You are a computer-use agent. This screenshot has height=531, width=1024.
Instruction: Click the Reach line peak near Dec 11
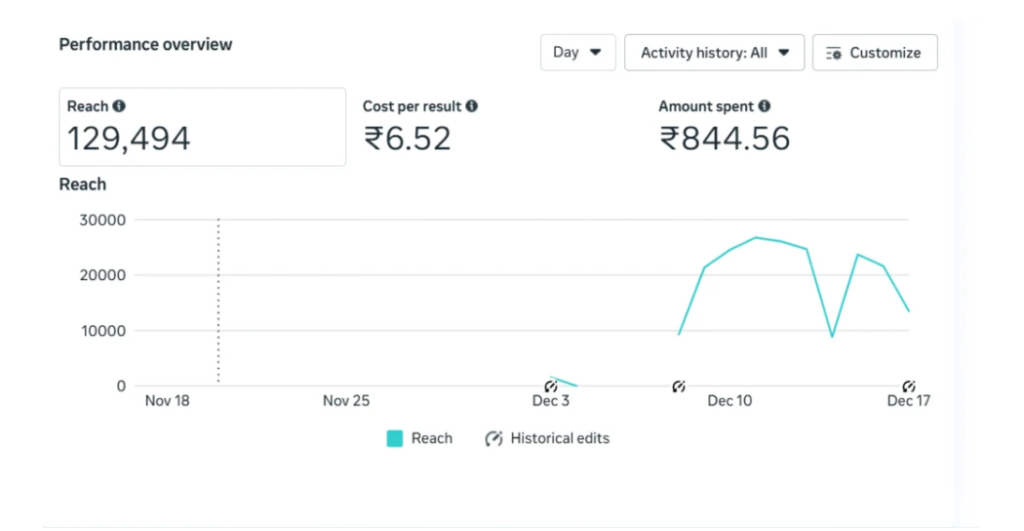coord(755,238)
